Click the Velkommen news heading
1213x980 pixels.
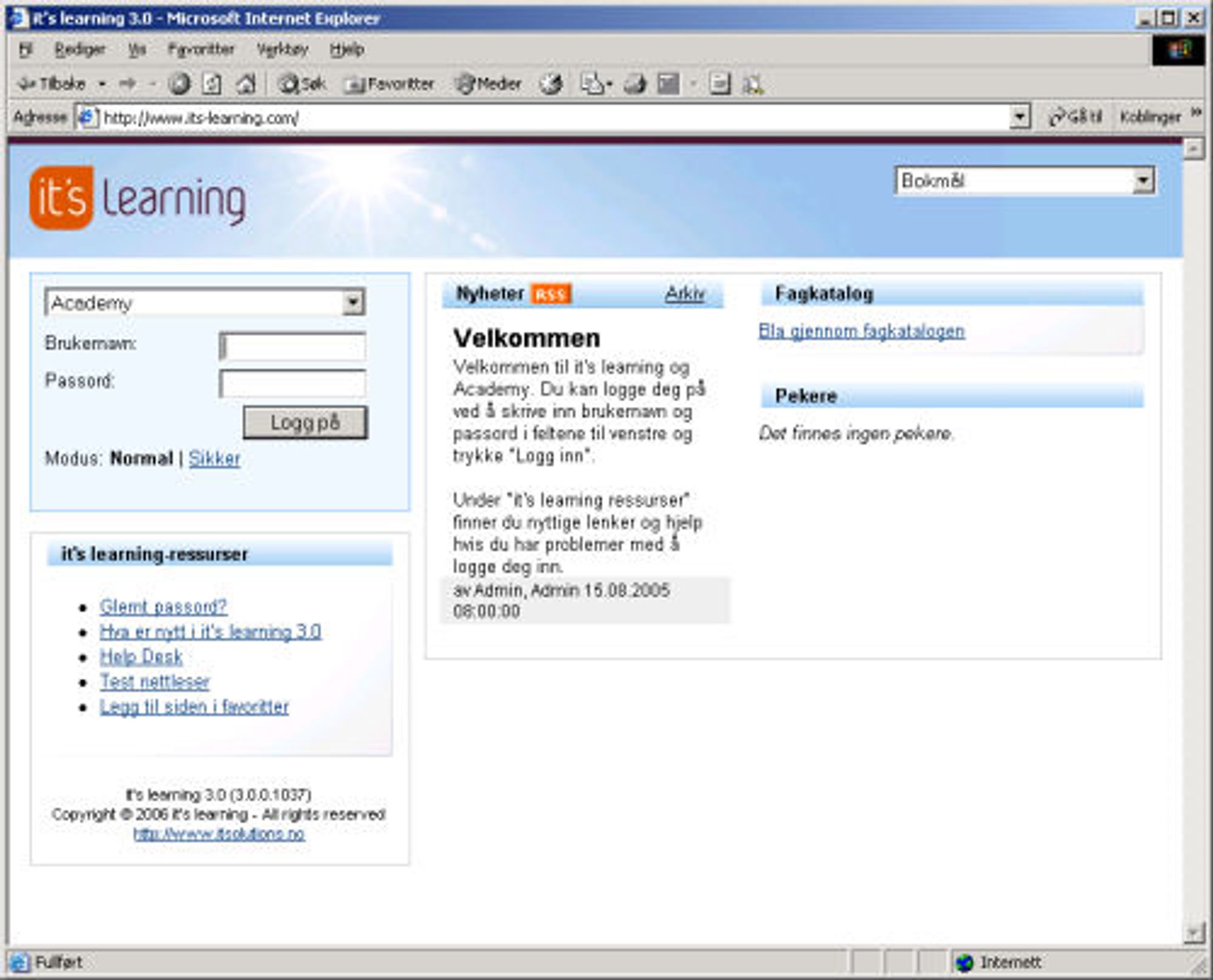(526, 338)
